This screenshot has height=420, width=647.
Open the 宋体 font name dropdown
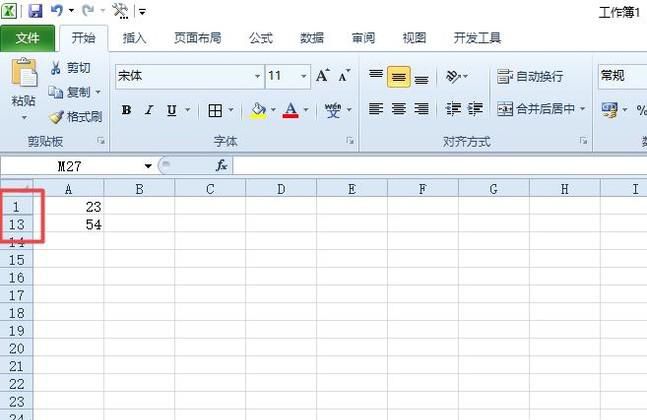point(257,76)
